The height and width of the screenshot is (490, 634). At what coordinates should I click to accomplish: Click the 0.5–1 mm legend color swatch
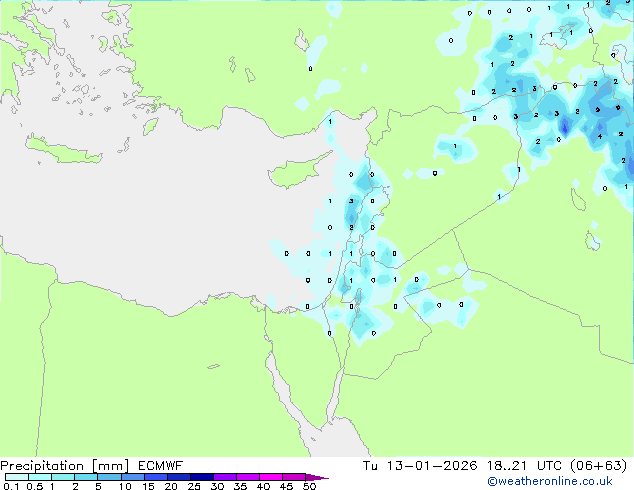pyautogui.click(x=40, y=477)
